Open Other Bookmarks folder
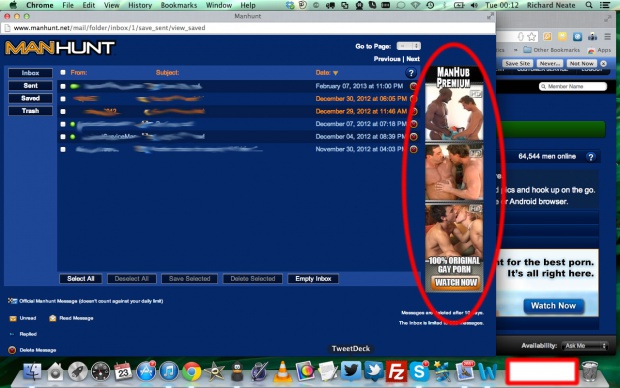 (x=552, y=50)
